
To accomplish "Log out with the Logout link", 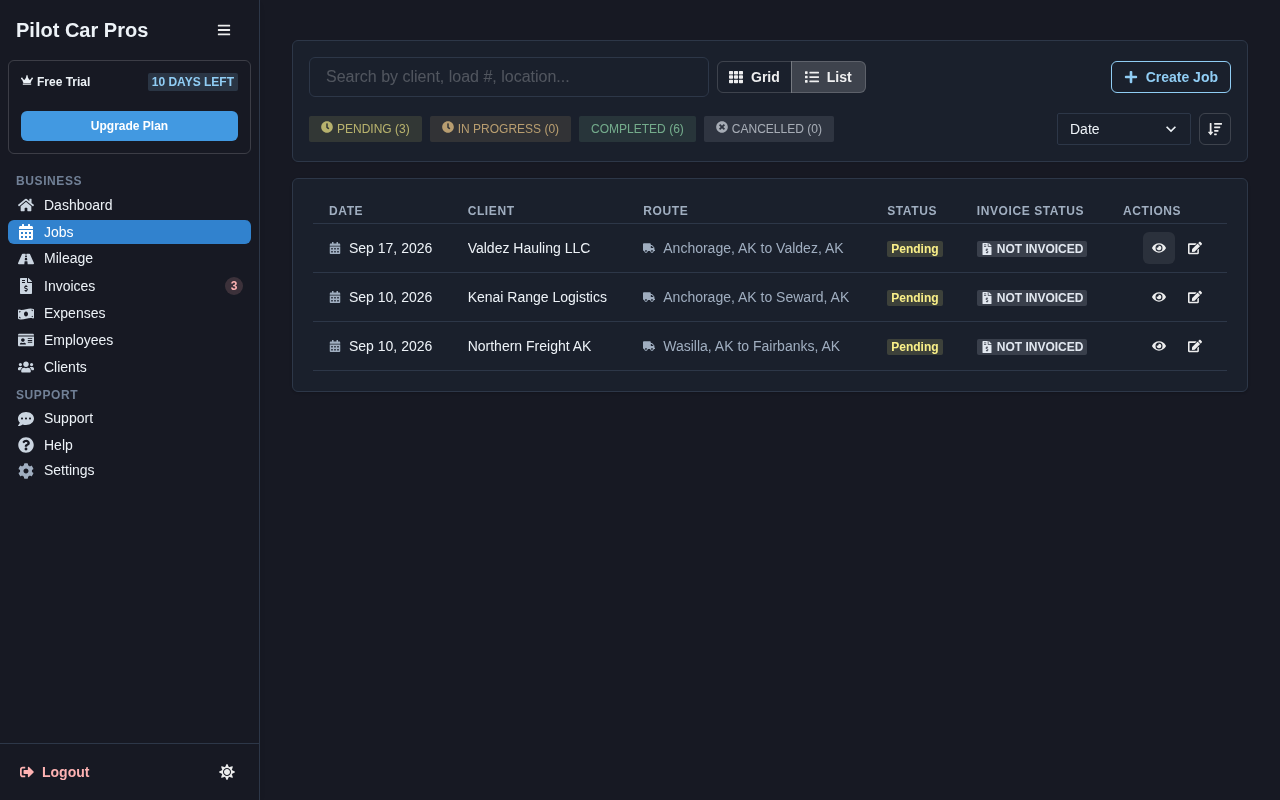I will click(55, 772).
